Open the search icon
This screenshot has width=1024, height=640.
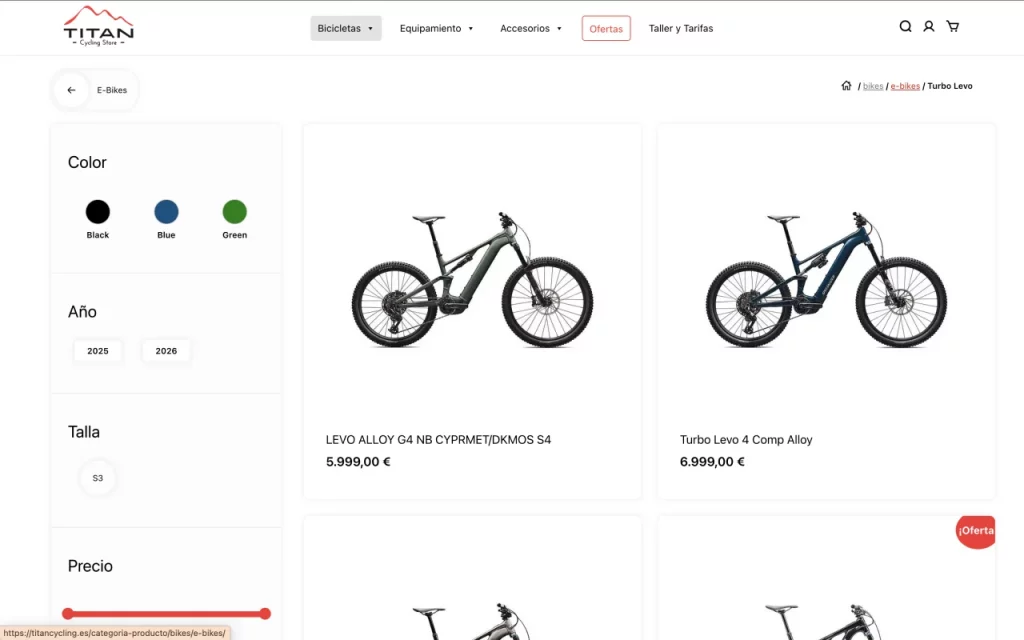coord(905,26)
